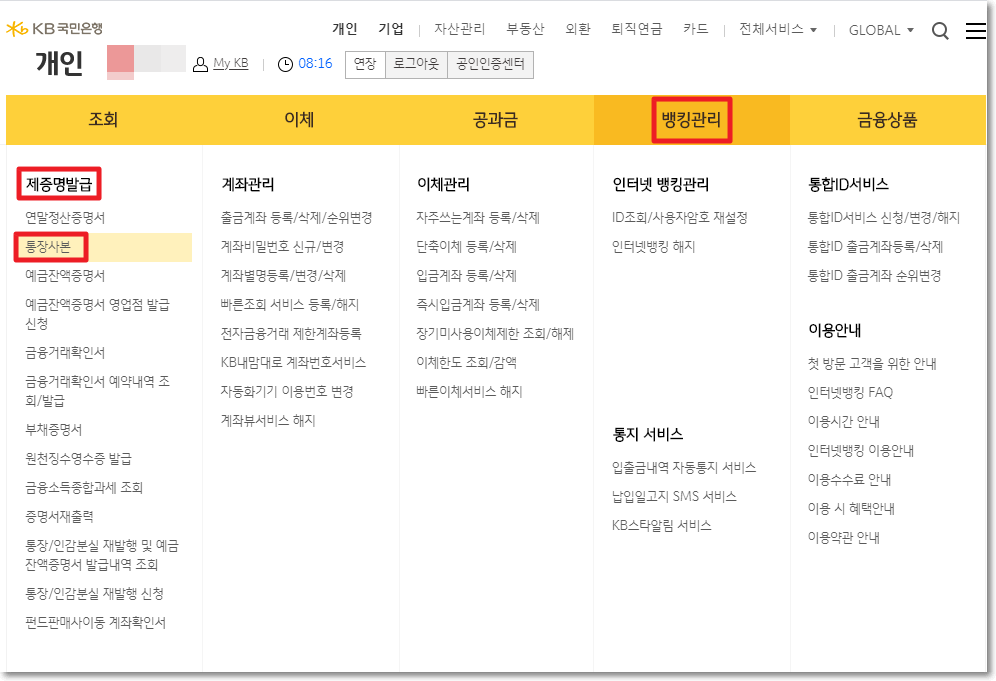Switch to the 뱅킹관리 tab
The height and width of the screenshot is (681, 996).
click(692, 119)
